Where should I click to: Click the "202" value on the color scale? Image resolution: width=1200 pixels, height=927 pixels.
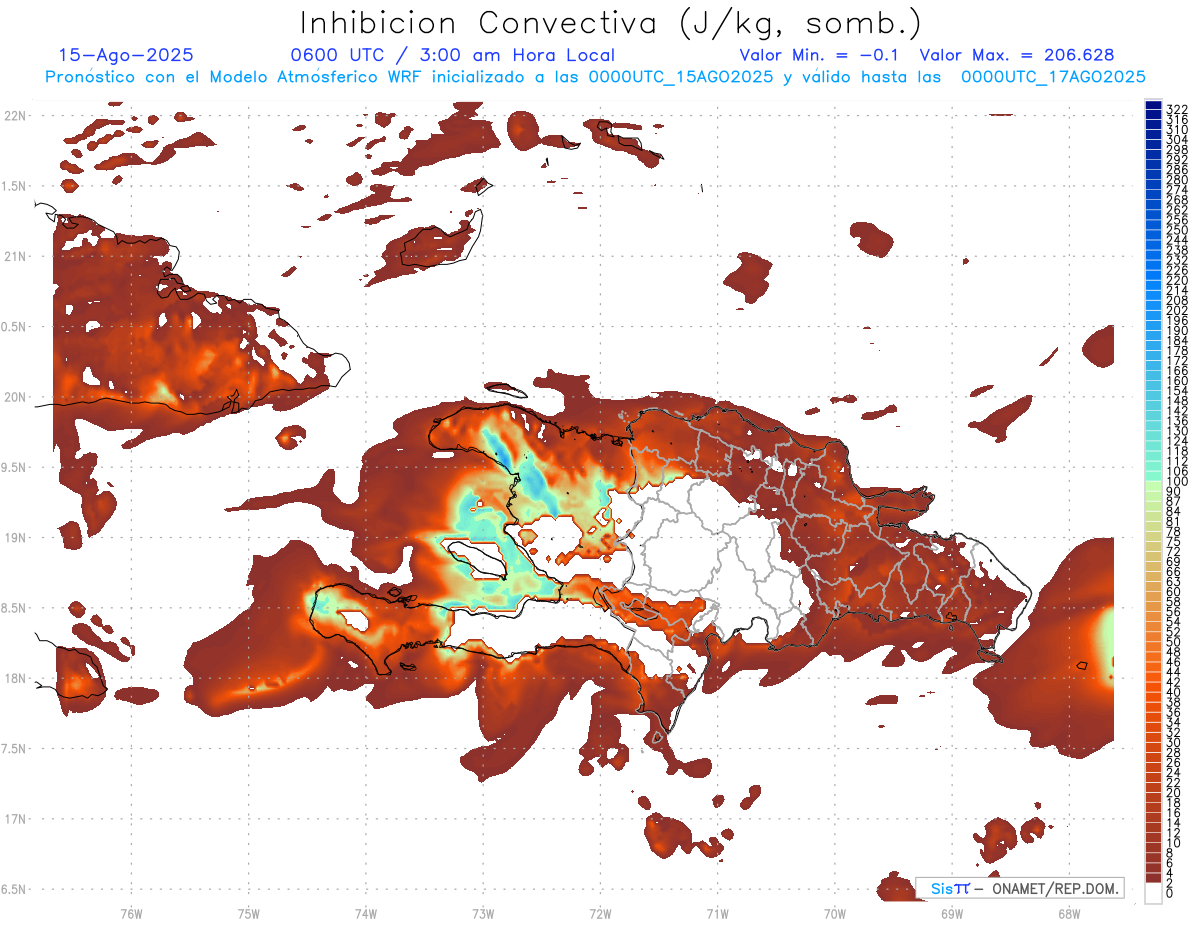point(1177,310)
